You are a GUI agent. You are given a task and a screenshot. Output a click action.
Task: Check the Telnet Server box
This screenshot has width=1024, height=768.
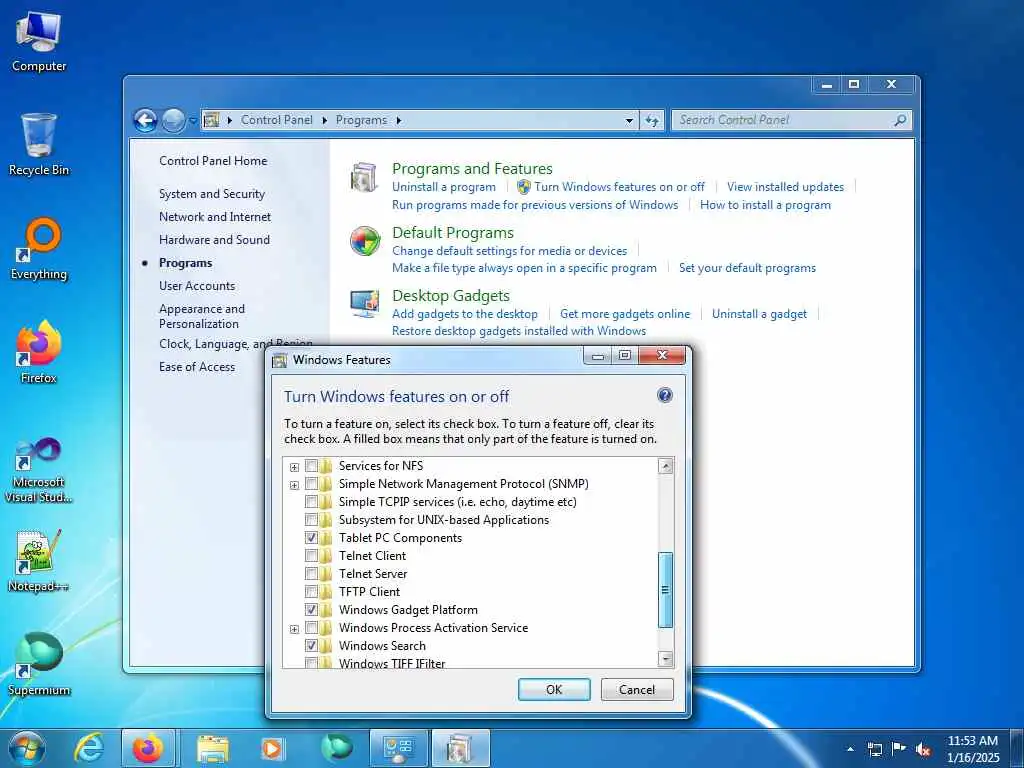pos(312,574)
